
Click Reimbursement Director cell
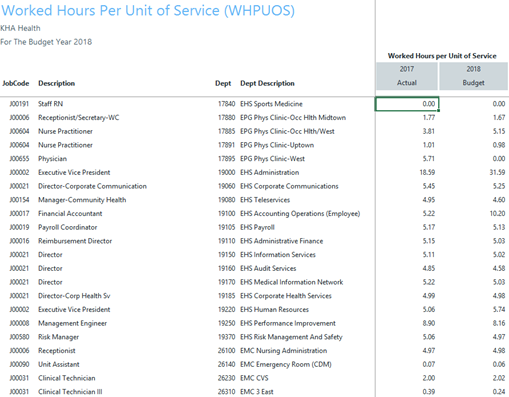coord(75,241)
